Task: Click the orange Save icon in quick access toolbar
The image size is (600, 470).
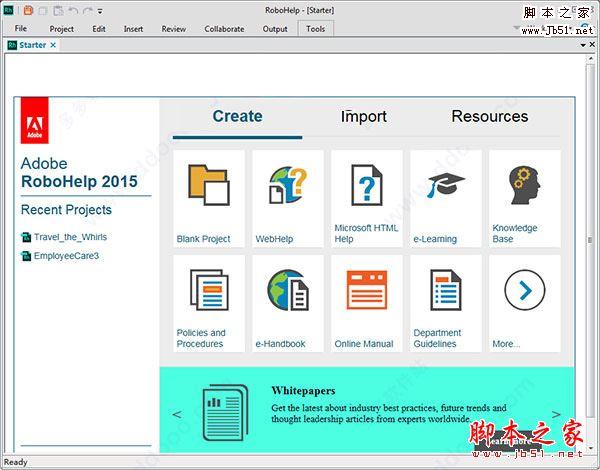Action: click(28, 10)
